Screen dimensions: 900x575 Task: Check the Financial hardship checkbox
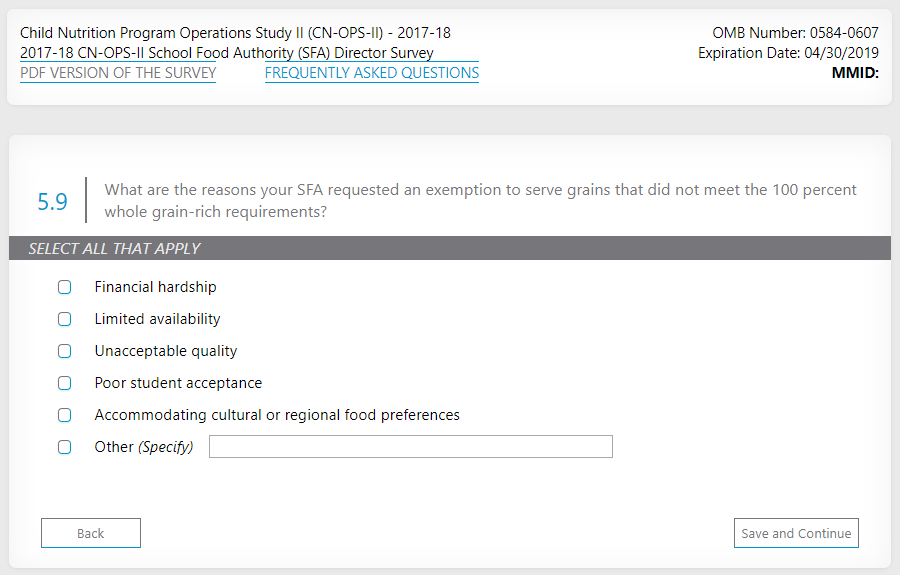coord(65,287)
